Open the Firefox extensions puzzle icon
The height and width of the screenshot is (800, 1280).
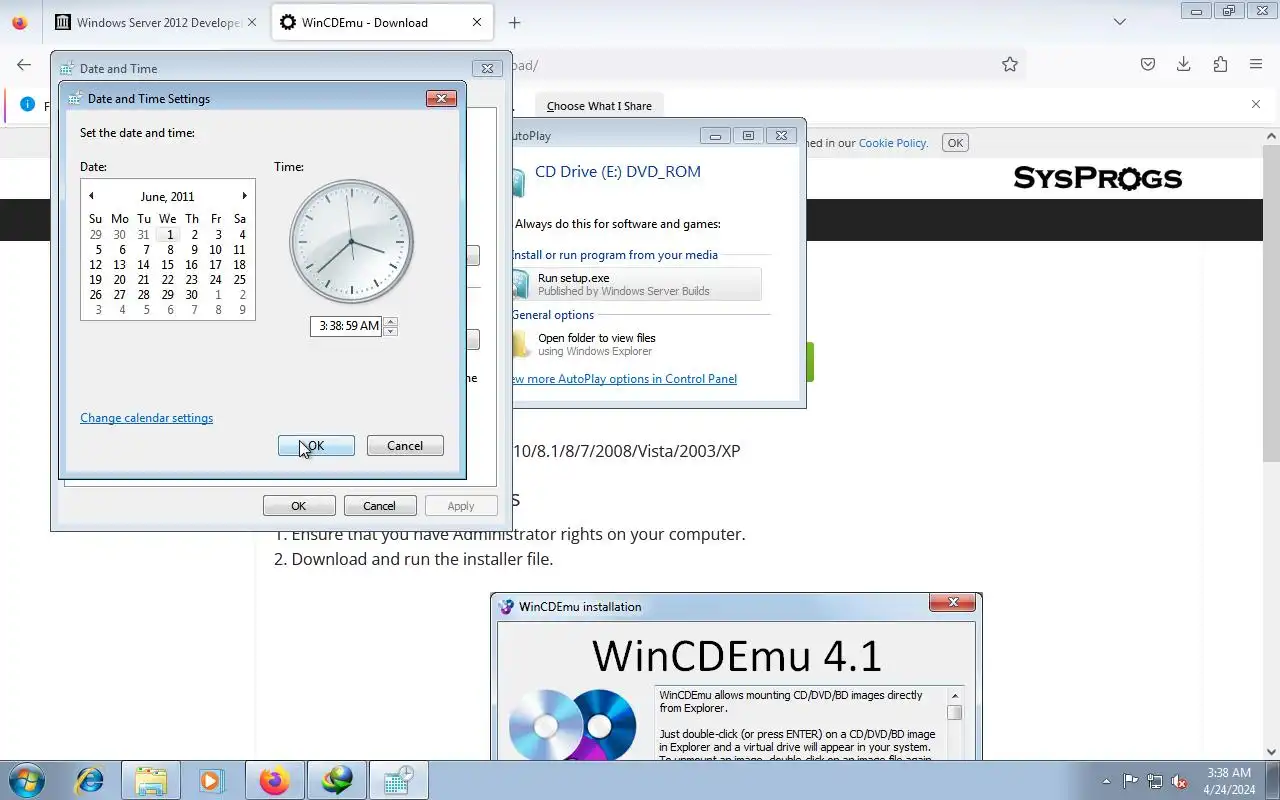click(1220, 65)
